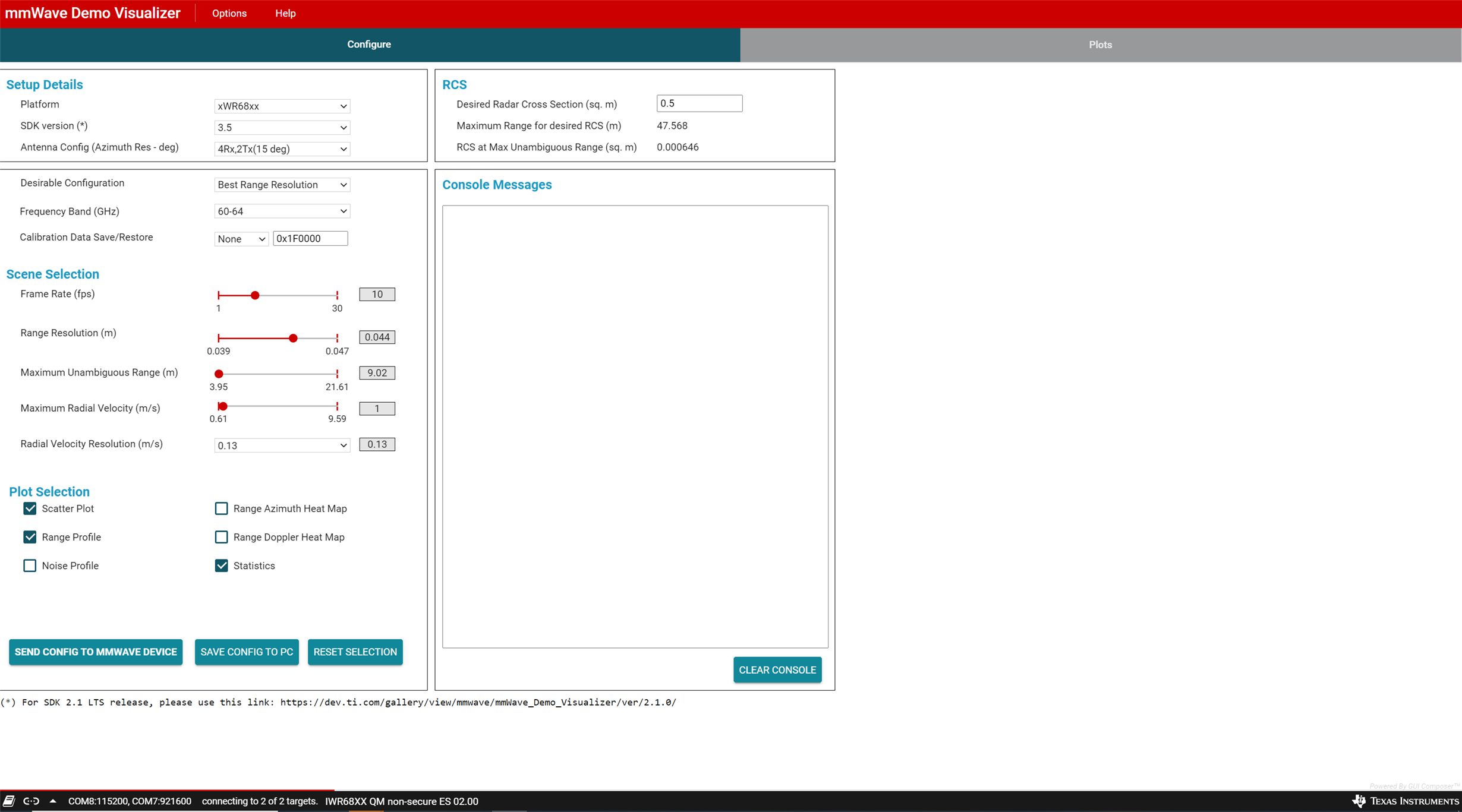This screenshot has width=1462, height=812.
Task: Click the Radial Velocity Resolution 0.13 value box
Action: [377, 444]
